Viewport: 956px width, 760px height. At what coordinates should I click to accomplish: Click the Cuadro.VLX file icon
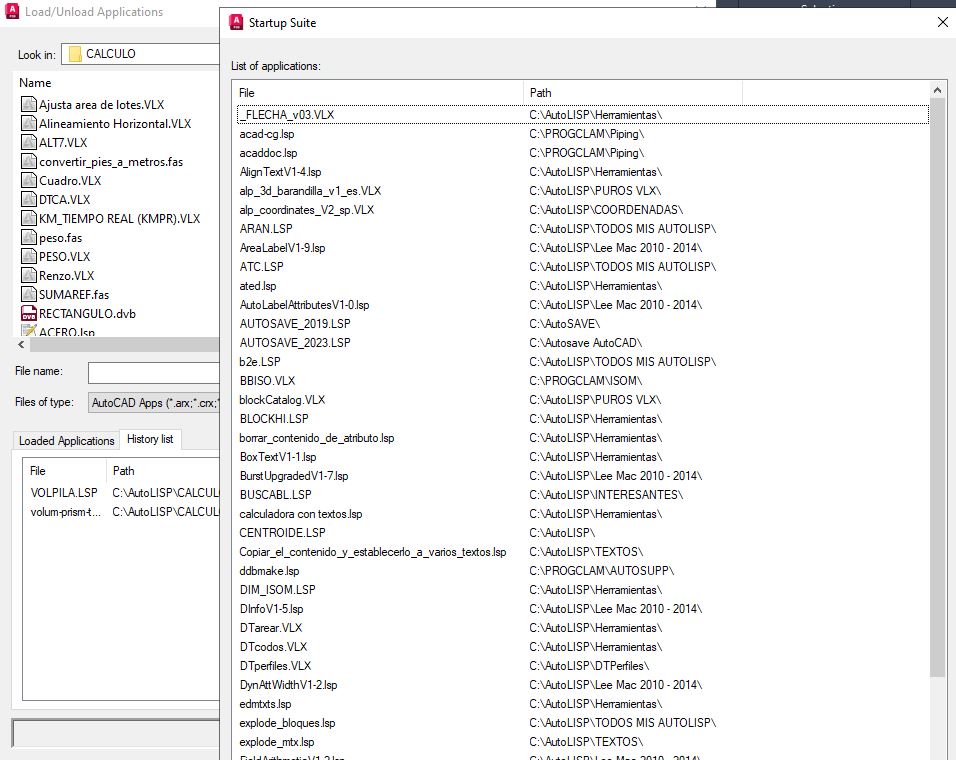[x=29, y=180]
